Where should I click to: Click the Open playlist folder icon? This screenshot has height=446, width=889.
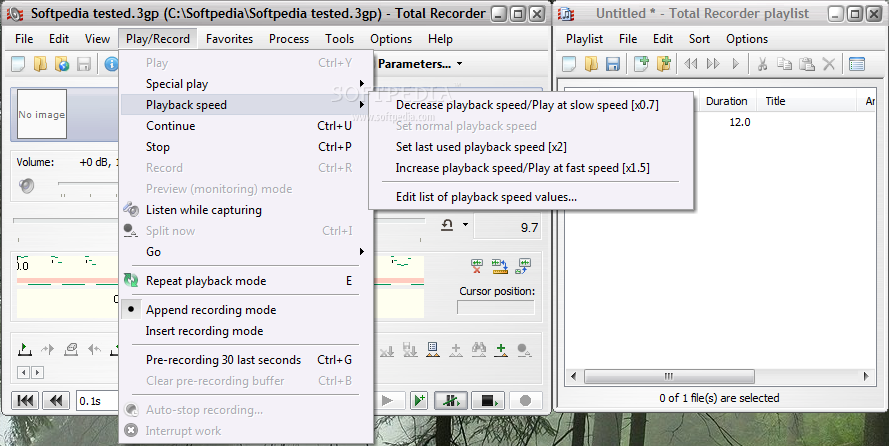[x=591, y=64]
